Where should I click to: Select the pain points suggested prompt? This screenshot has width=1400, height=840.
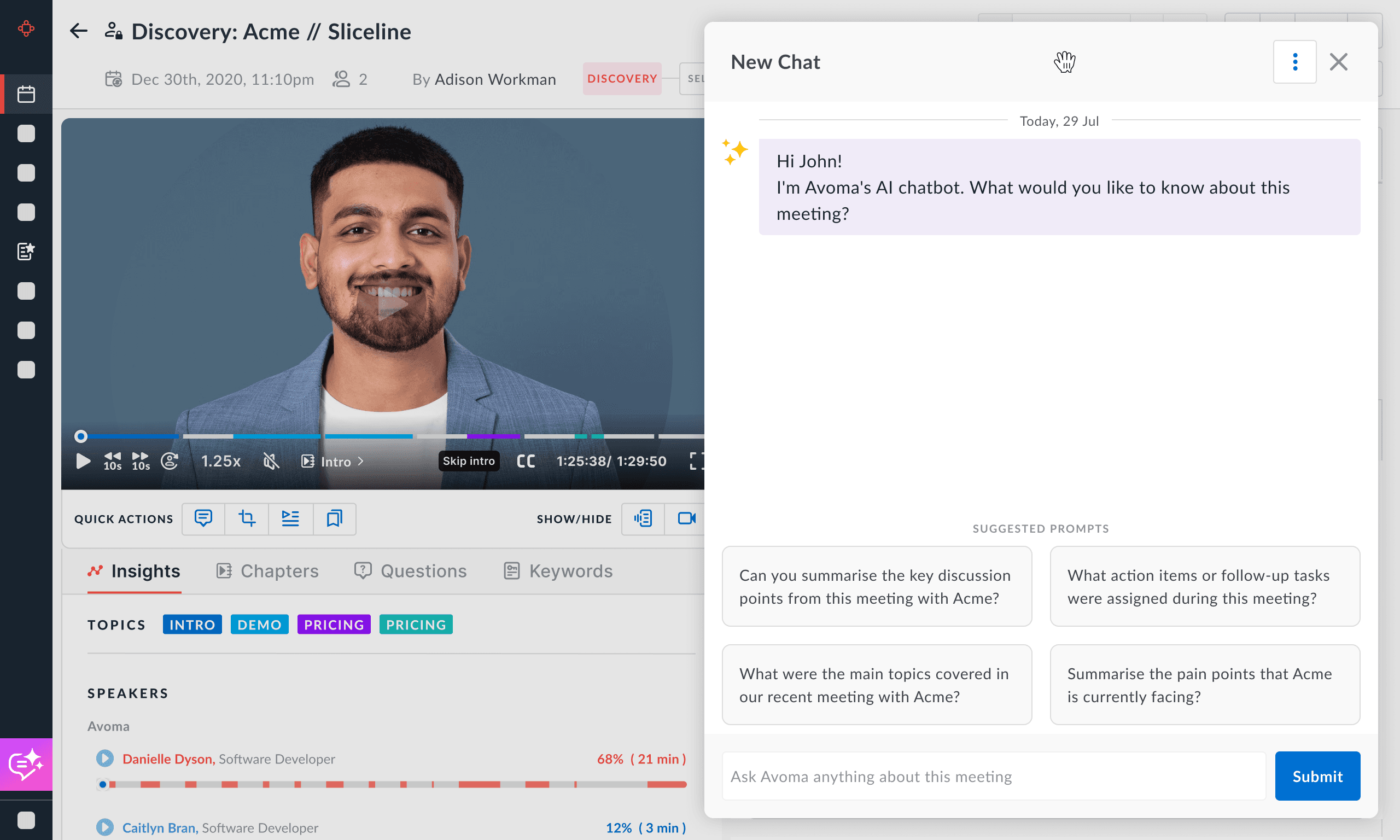click(1204, 684)
